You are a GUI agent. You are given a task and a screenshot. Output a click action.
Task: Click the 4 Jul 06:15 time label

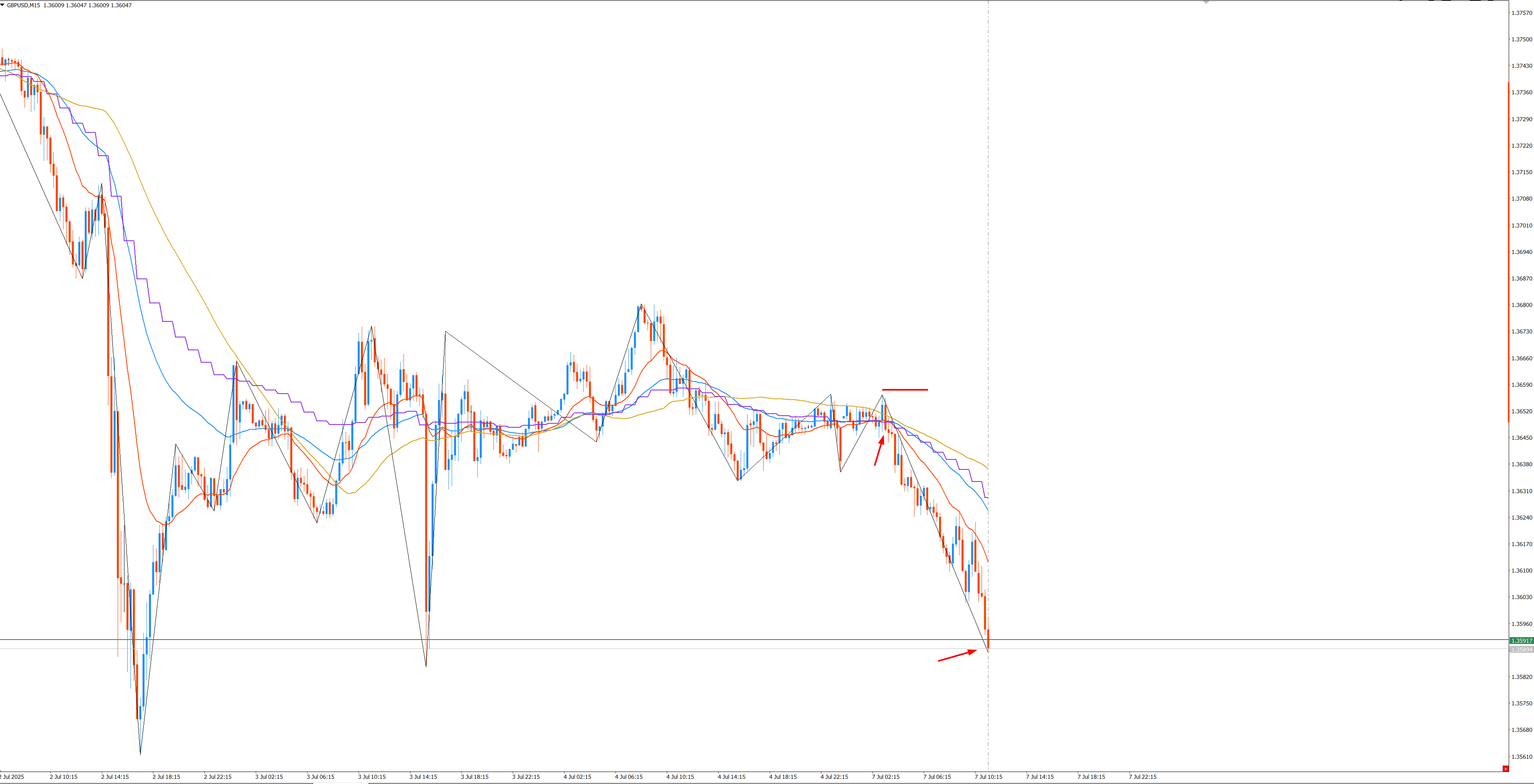(x=629, y=776)
